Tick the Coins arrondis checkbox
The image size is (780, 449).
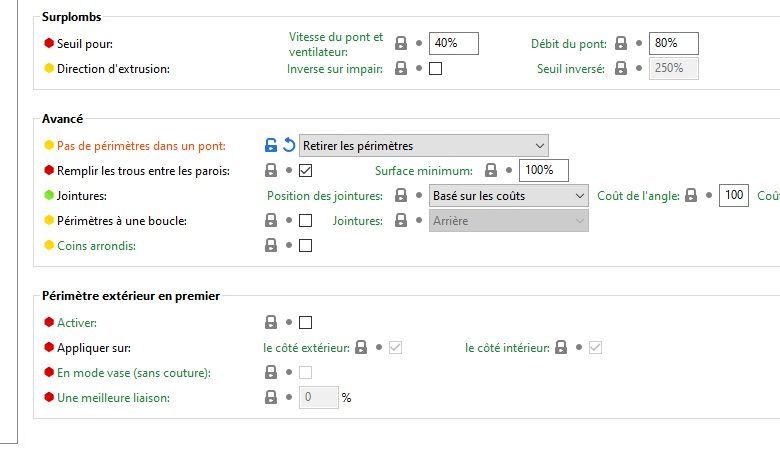[x=305, y=245]
